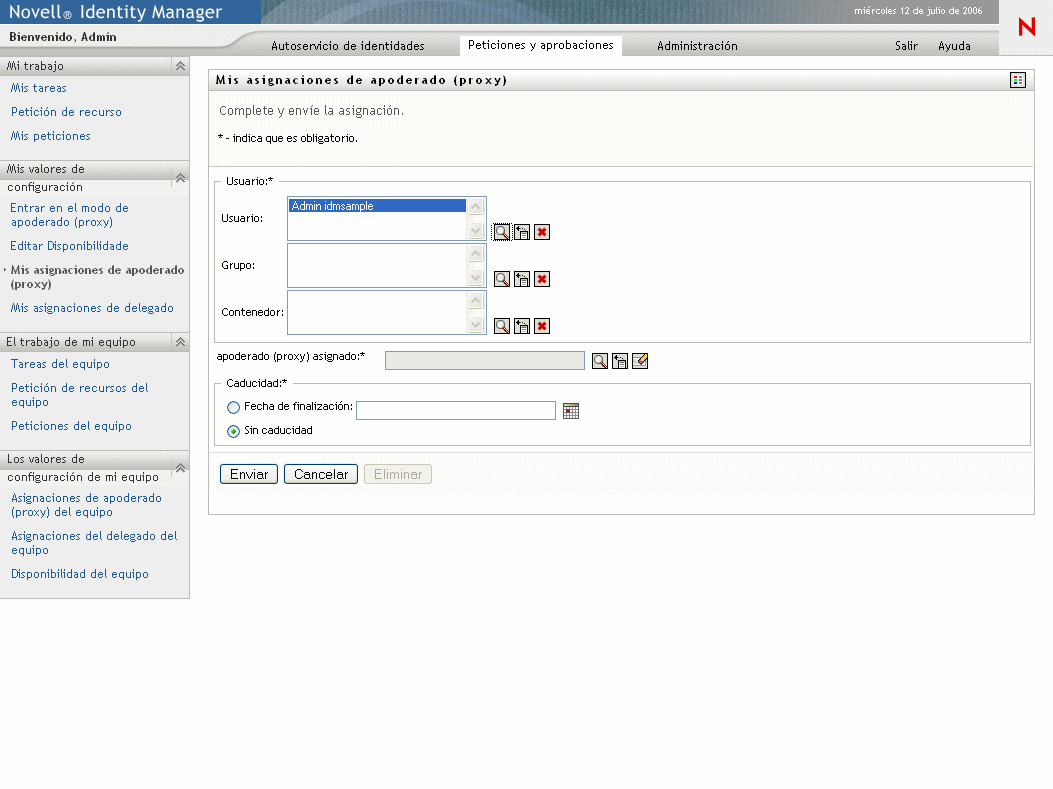Open Editar Disponibilidade link
Viewport: 1053px width, 789px height.
[x=69, y=246]
